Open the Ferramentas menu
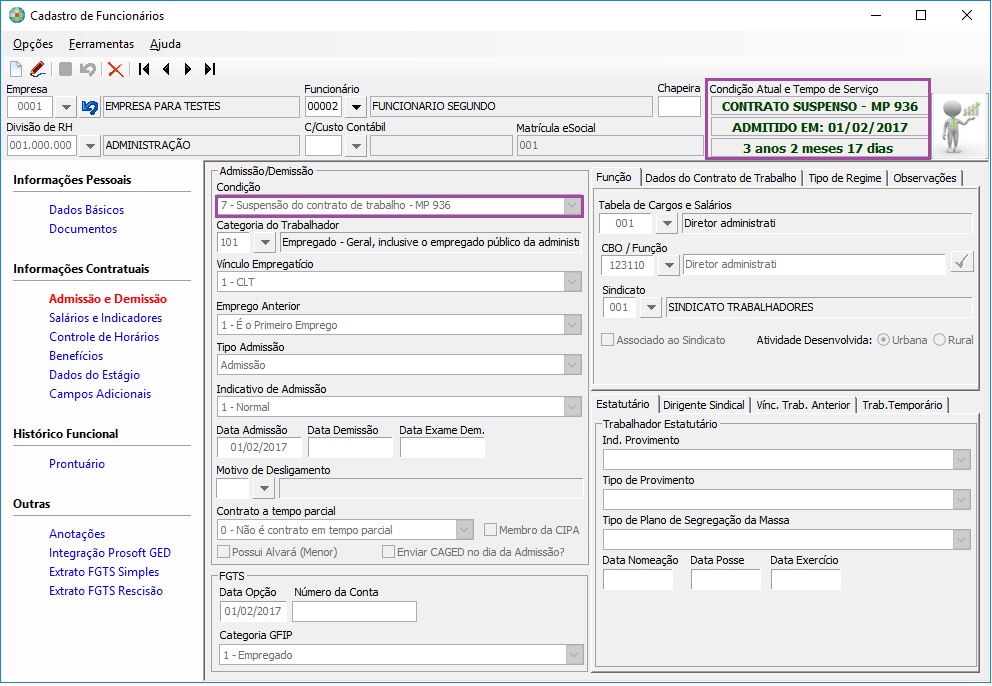The image size is (992, 686). click(x=101, y=44)
